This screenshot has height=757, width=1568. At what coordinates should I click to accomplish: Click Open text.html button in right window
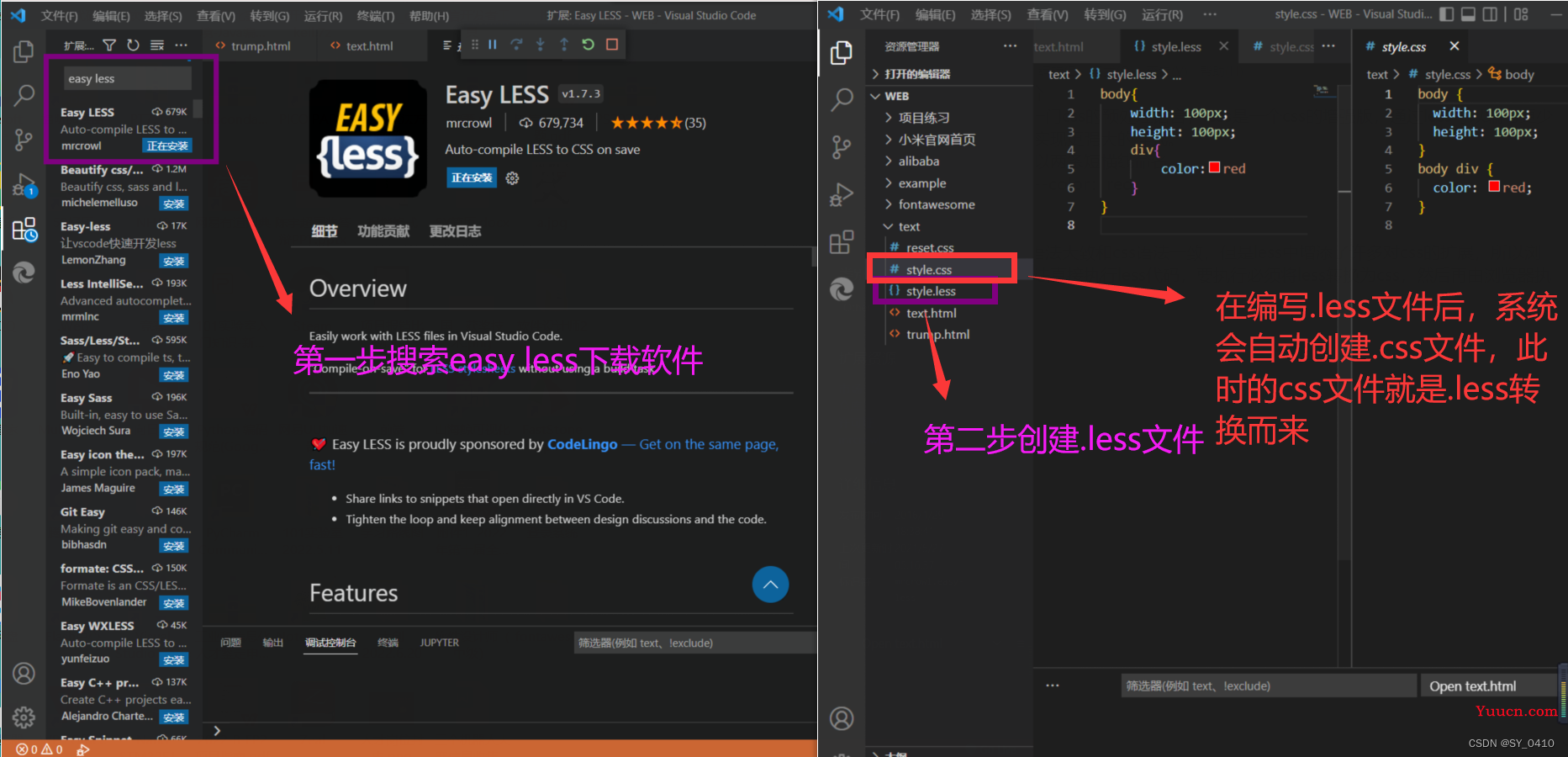[x=1488, y=686]
